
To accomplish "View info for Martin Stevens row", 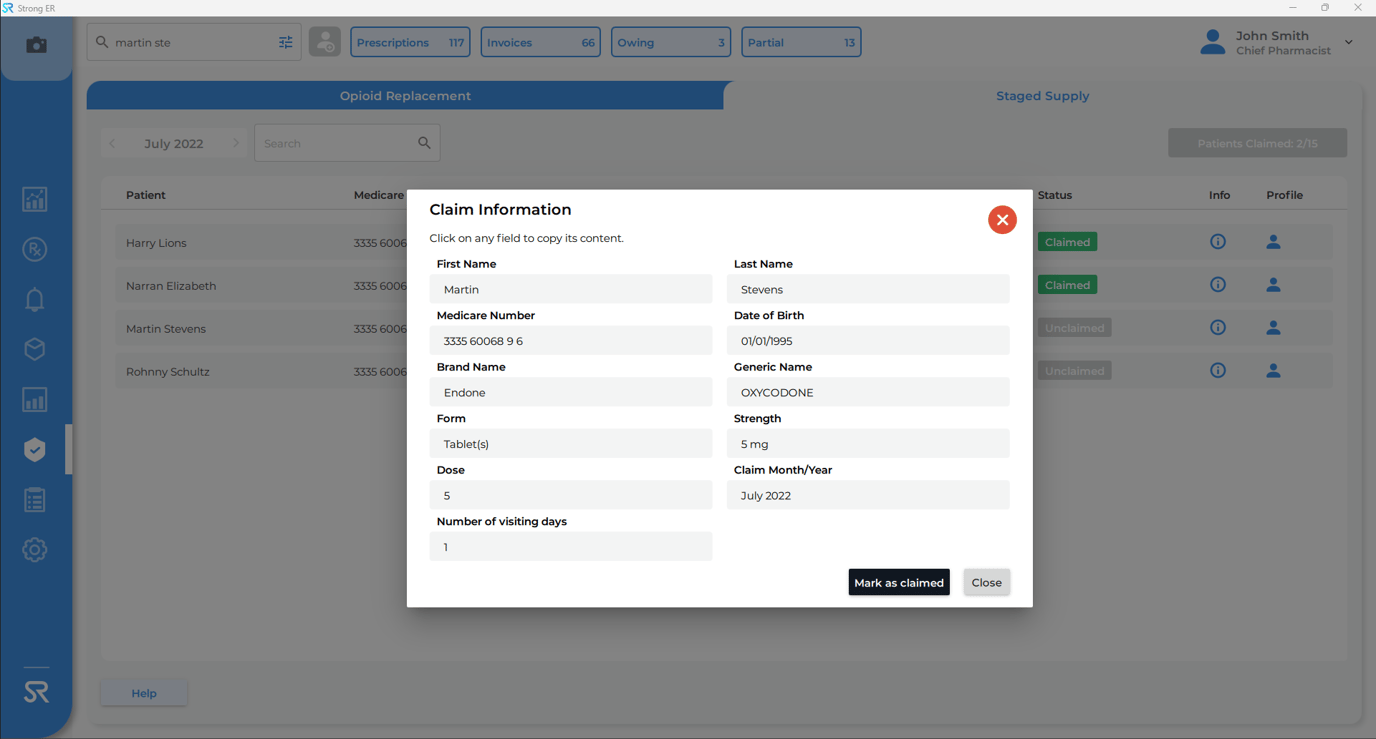I will pos(1218,327).
